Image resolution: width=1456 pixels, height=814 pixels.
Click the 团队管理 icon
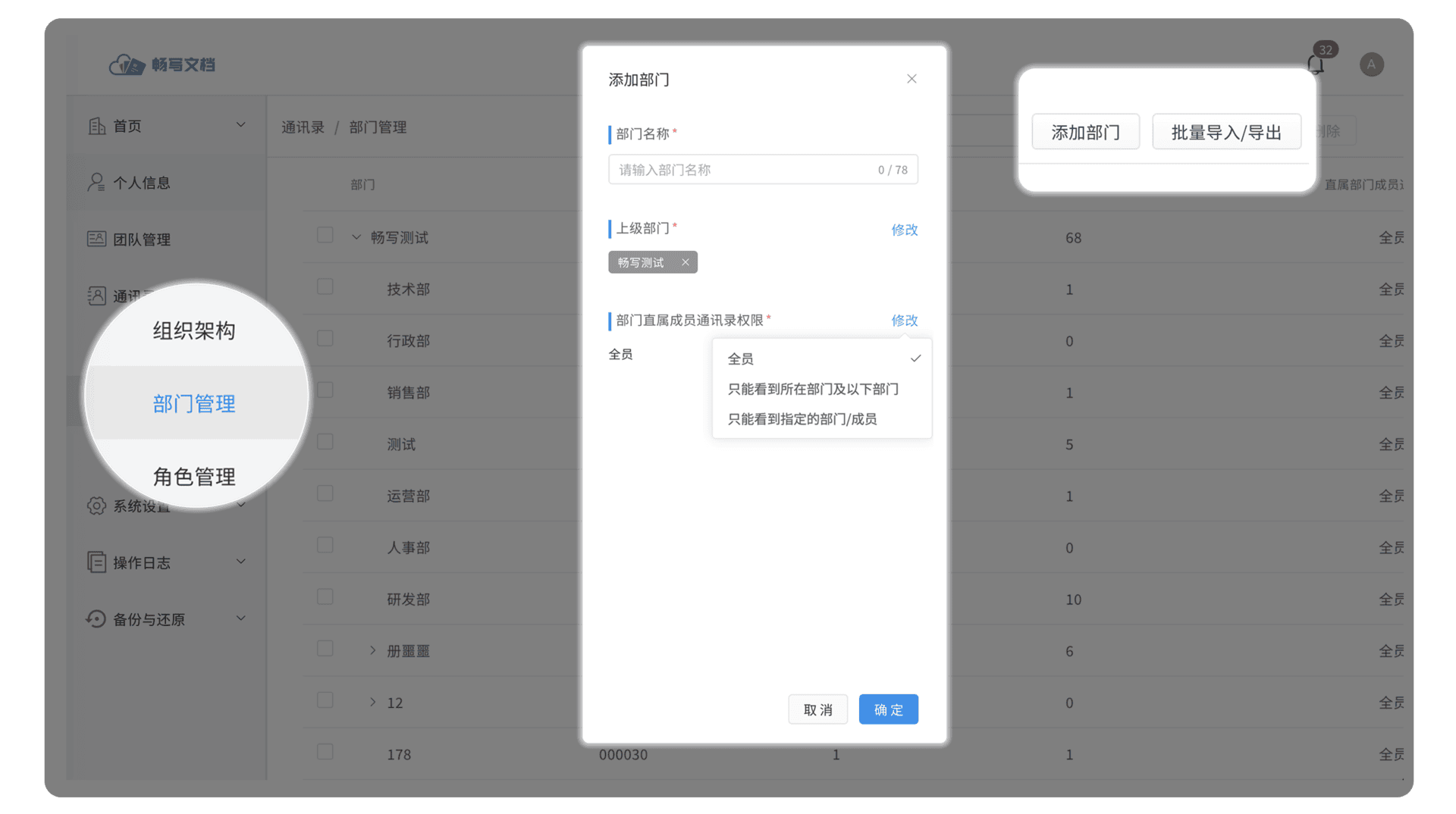point(96,240)
